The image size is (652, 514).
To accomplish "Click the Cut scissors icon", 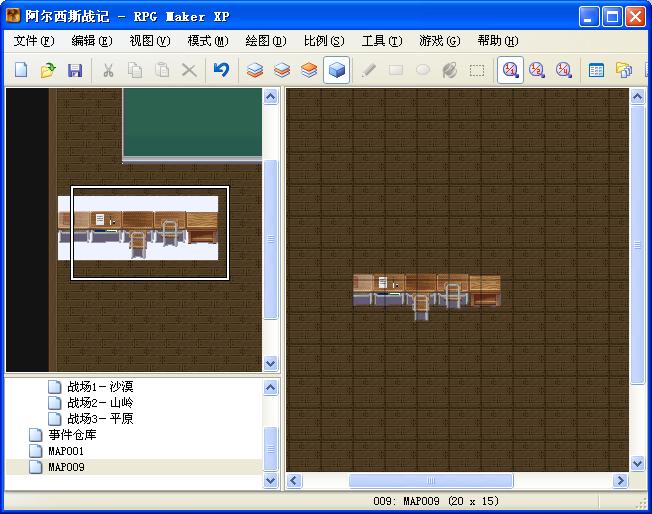I will tap(109, 70).
